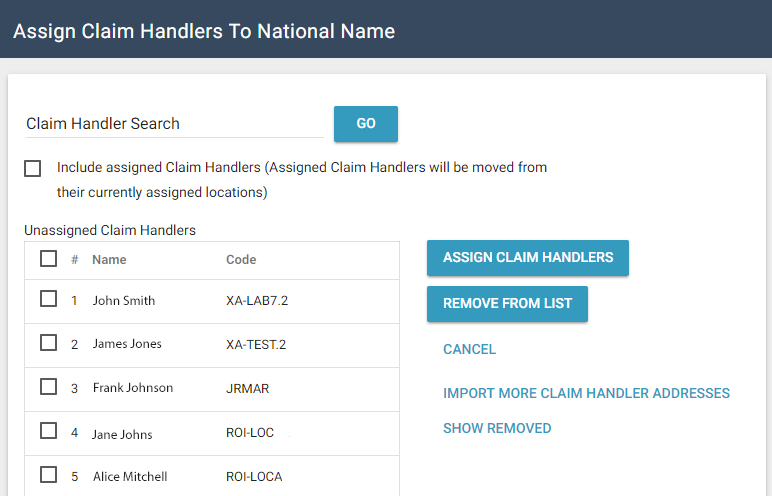Select the name John Smith
Image resolution: width=772 pixels, height=496 pixels.
point(124,300)
